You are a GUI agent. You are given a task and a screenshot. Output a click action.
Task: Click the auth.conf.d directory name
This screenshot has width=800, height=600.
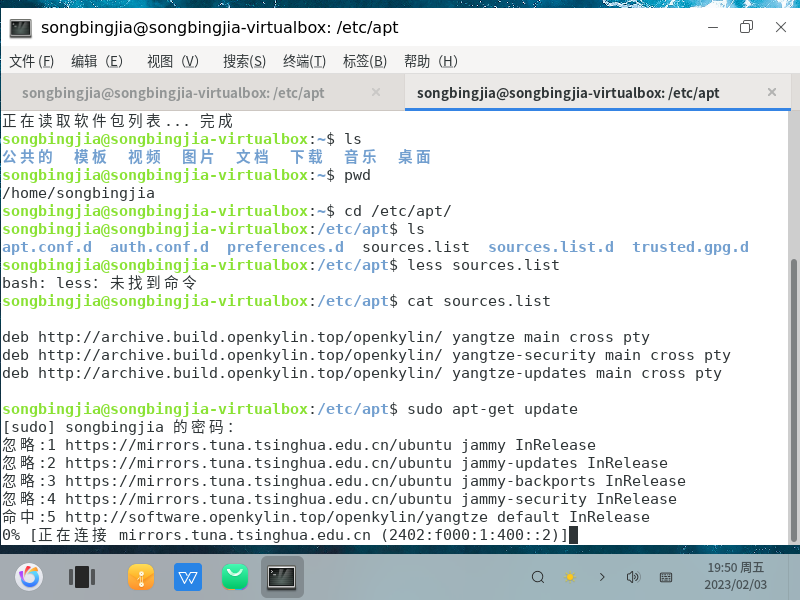[160, 247]
